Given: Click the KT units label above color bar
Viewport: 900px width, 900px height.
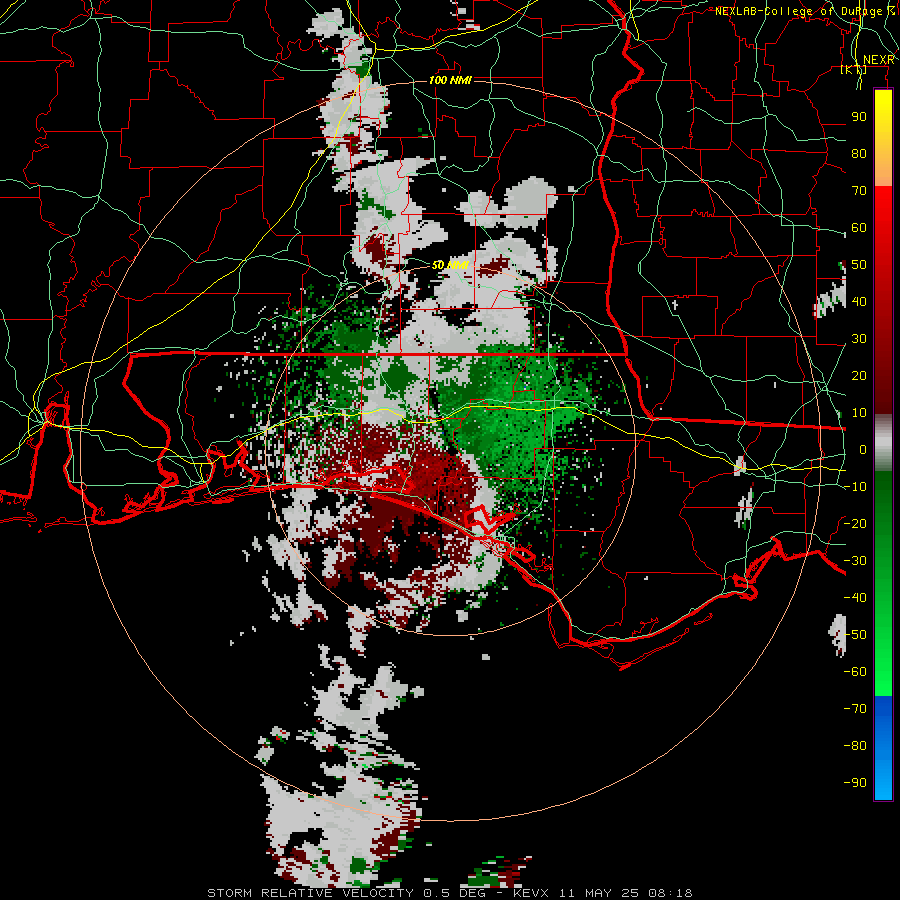Looking at the screenshot, I should [x=854, y=69].
